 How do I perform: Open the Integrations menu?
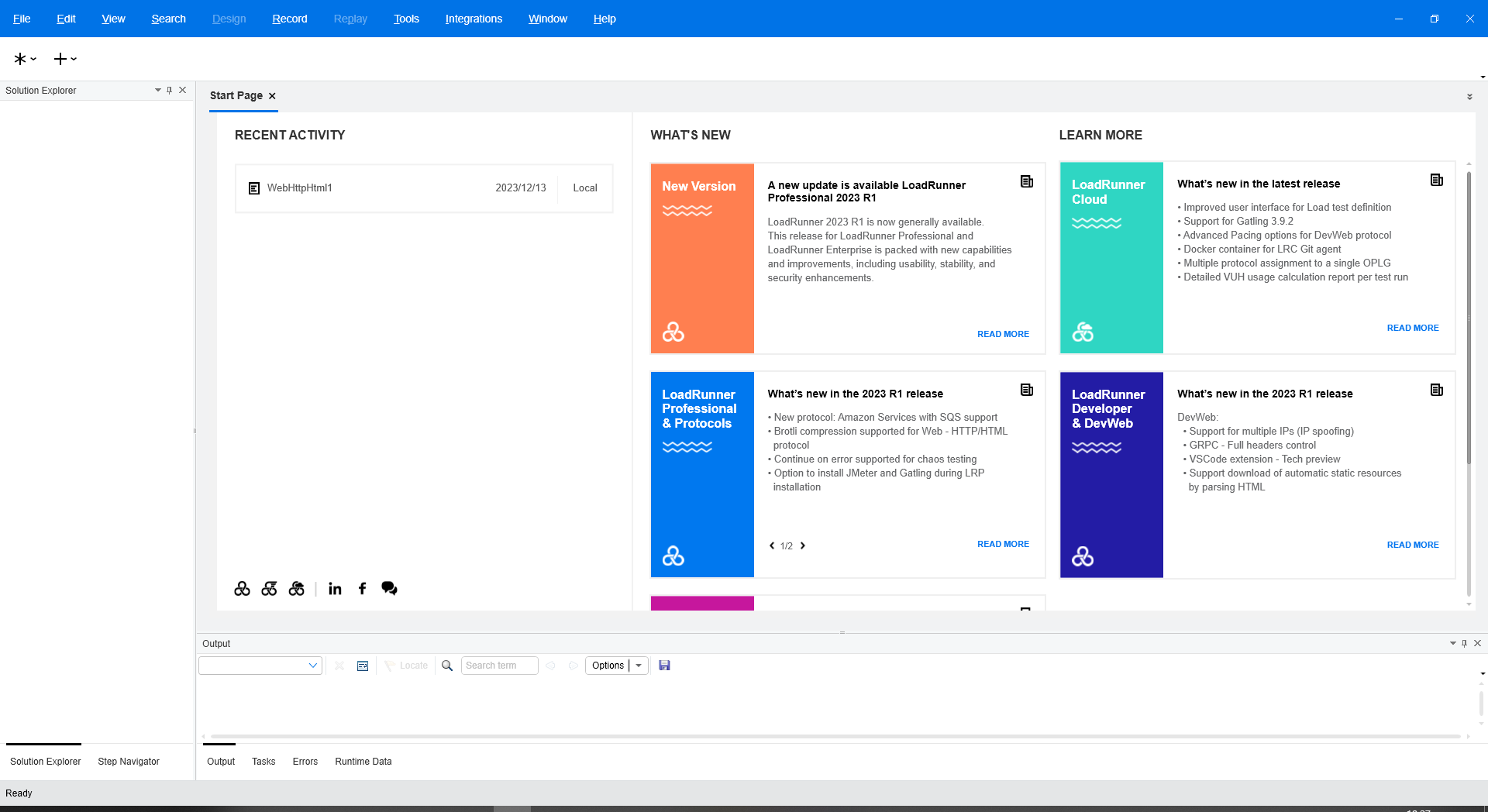coord(474,19)
